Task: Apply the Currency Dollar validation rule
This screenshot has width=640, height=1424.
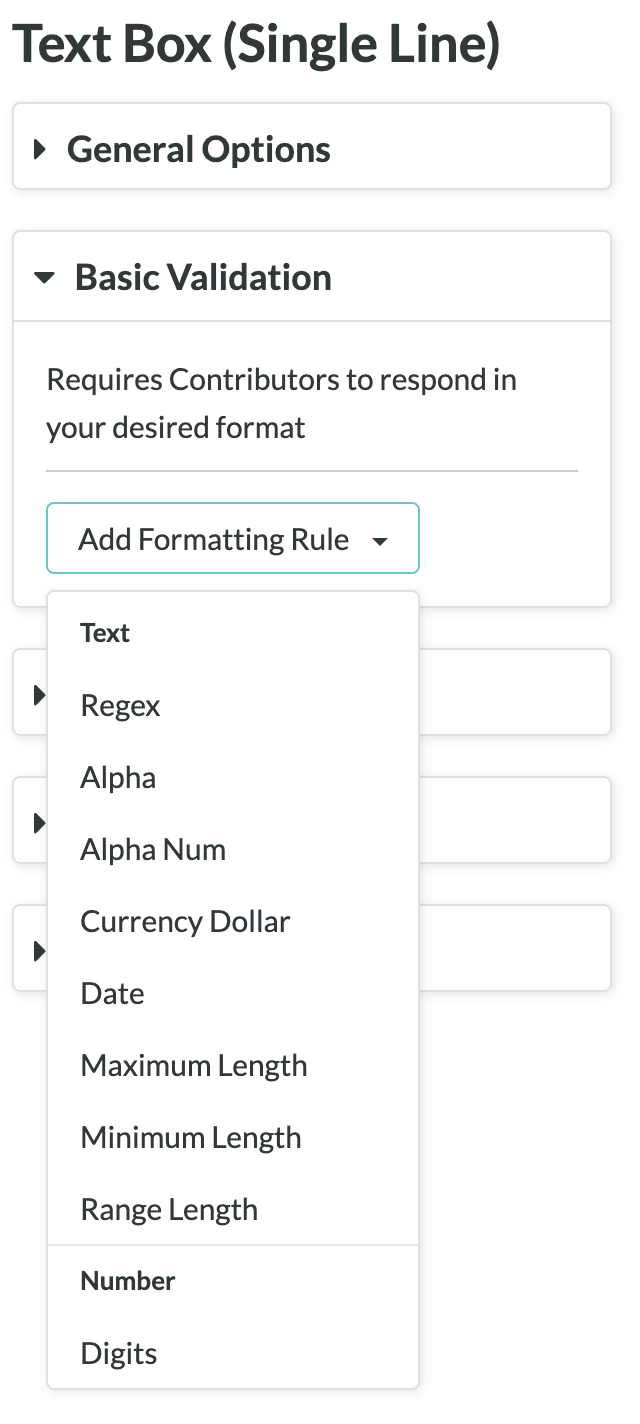Action: point(185,921)
